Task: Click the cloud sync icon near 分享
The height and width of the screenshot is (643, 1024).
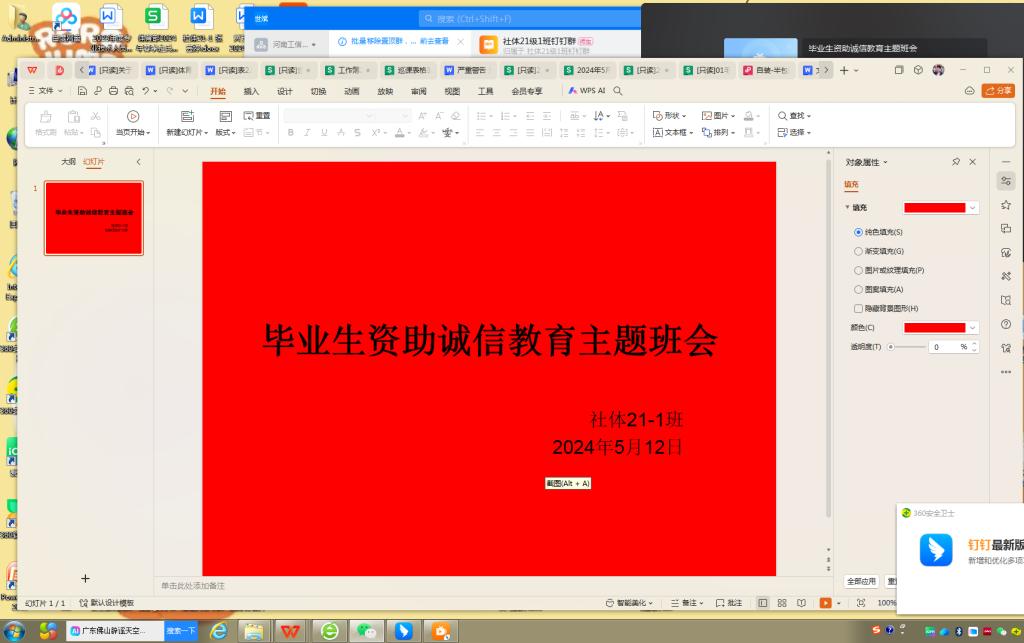Action: click(x=970, y=91)
